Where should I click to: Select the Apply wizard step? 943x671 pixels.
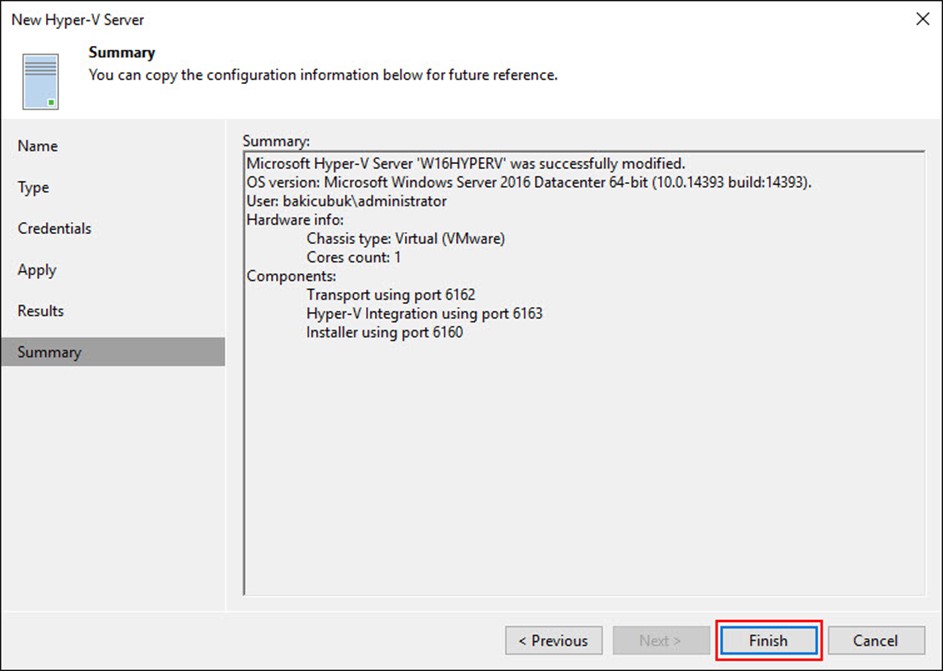click(37, 270)
